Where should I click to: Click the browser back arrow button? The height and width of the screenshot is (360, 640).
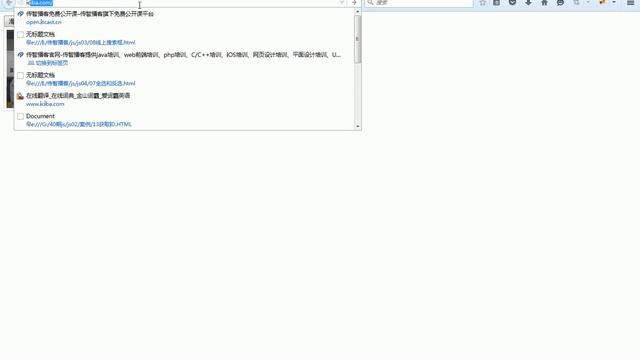pyautogui.click(x=8, y=2)
